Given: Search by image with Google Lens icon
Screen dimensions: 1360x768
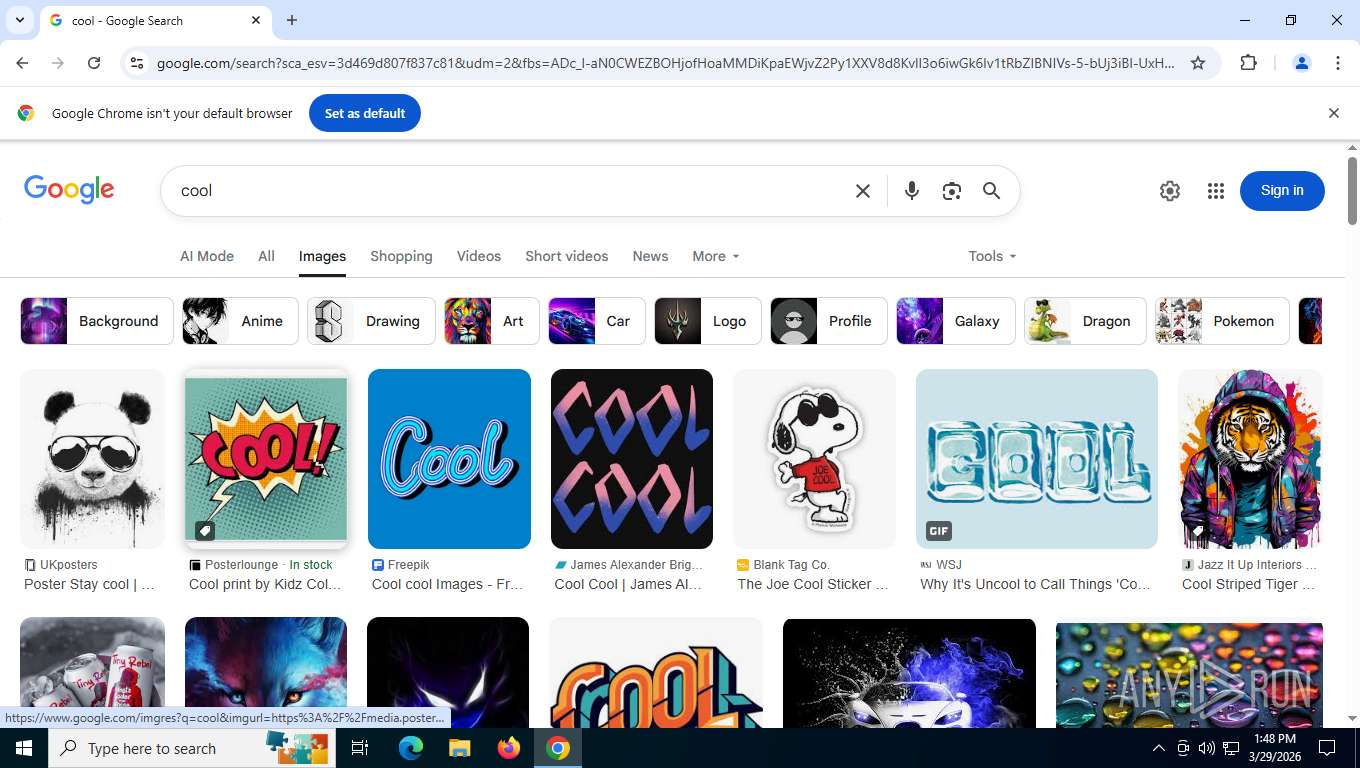Looking at the screenshot, I should (x=952, y=191).
